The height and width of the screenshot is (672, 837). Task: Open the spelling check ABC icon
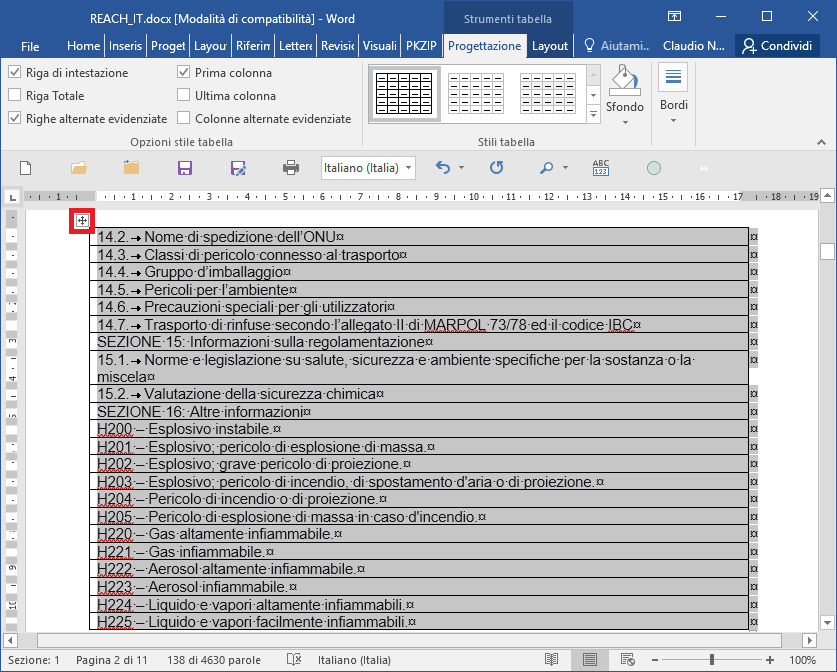coord(601,168)
